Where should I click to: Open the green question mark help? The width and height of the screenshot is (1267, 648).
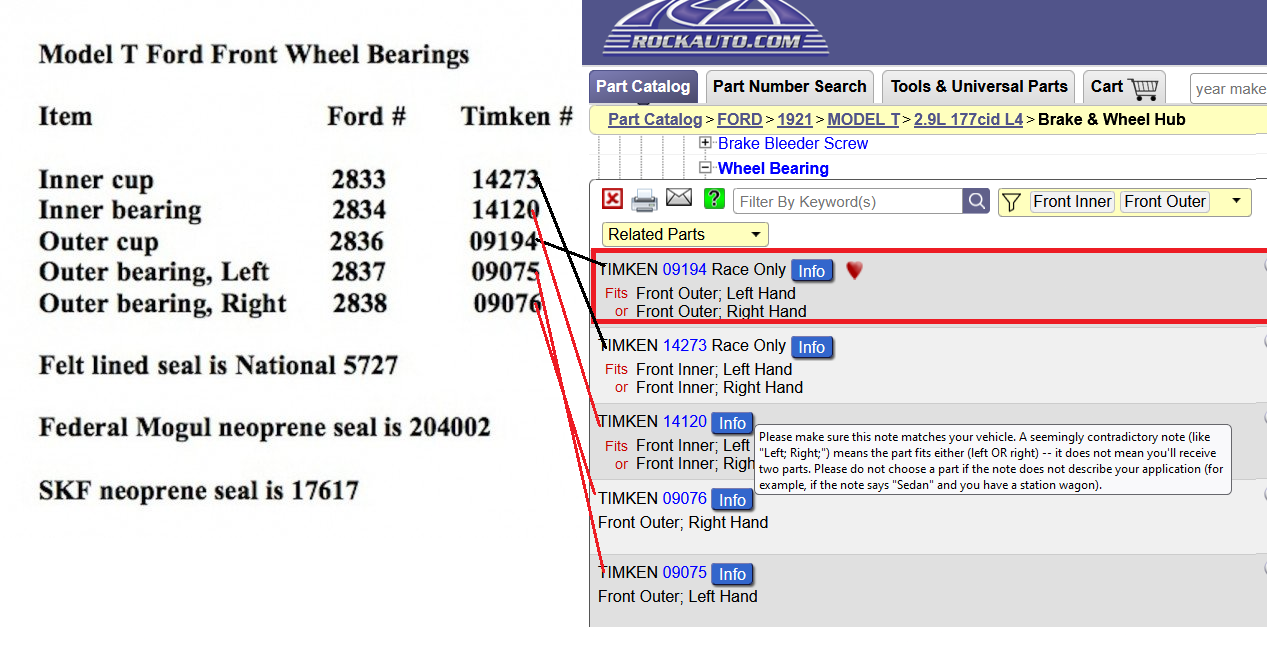[713, 199]
